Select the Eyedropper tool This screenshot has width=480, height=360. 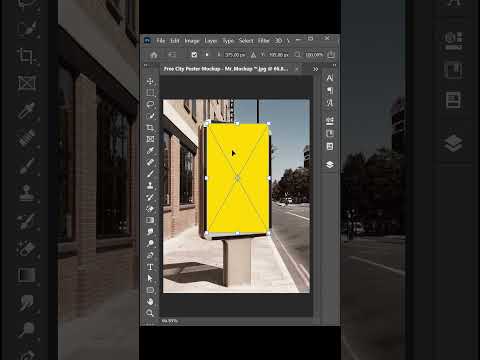click(x=150, y=151)
